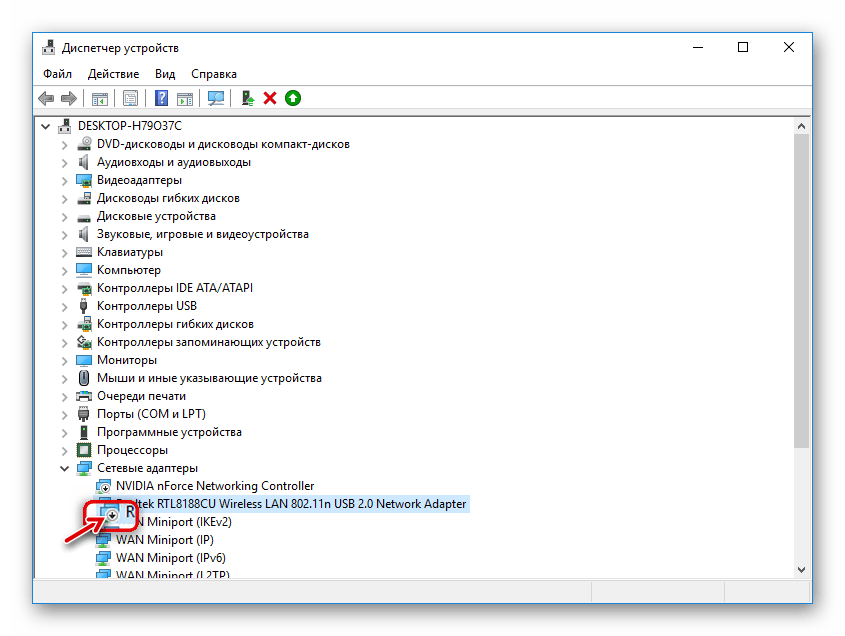The width and height of the screenshot is (845, 636).
Task: Expand the Клавиатуры category
Action: (x=65, y=253)
